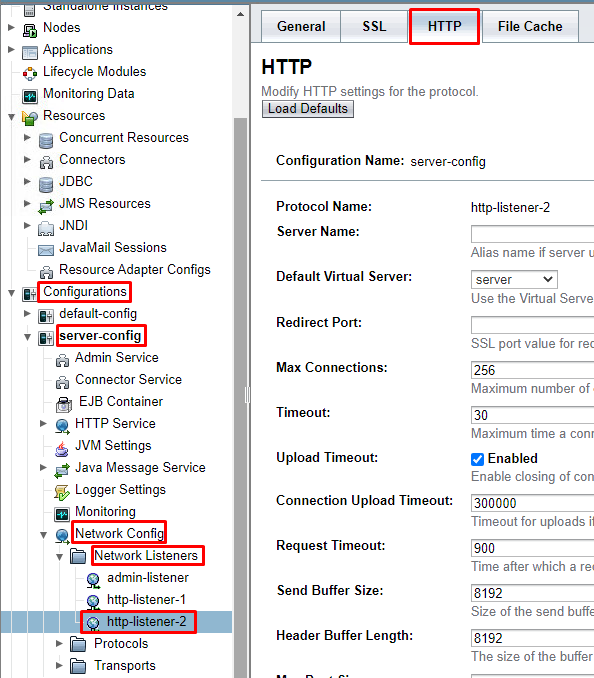Viewport: 594px width, 678px height.
Task: Expand the Protocols folder node
Action: point(60,643)
